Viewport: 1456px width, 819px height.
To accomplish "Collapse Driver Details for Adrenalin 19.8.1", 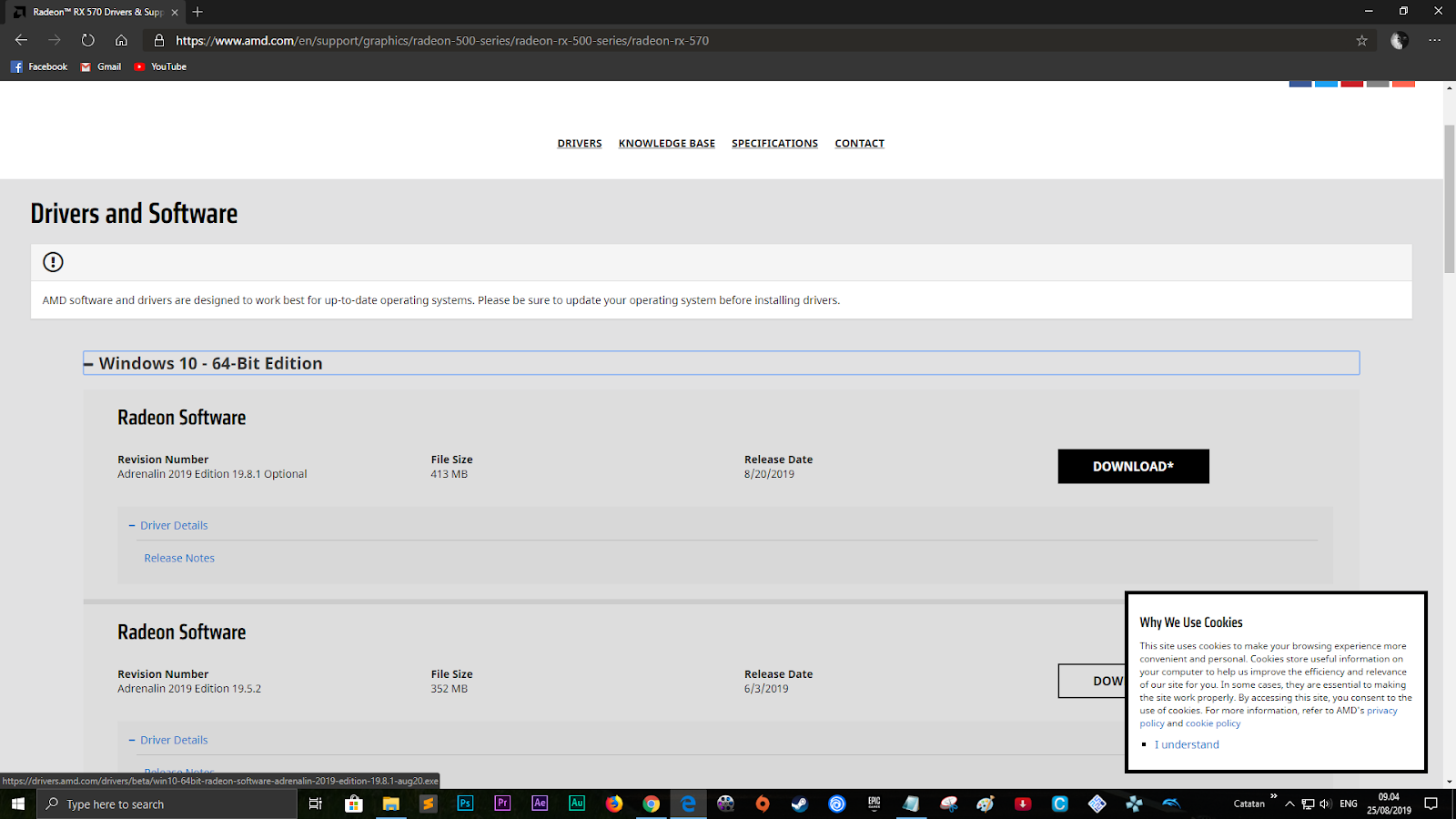I will coord(168,525).
